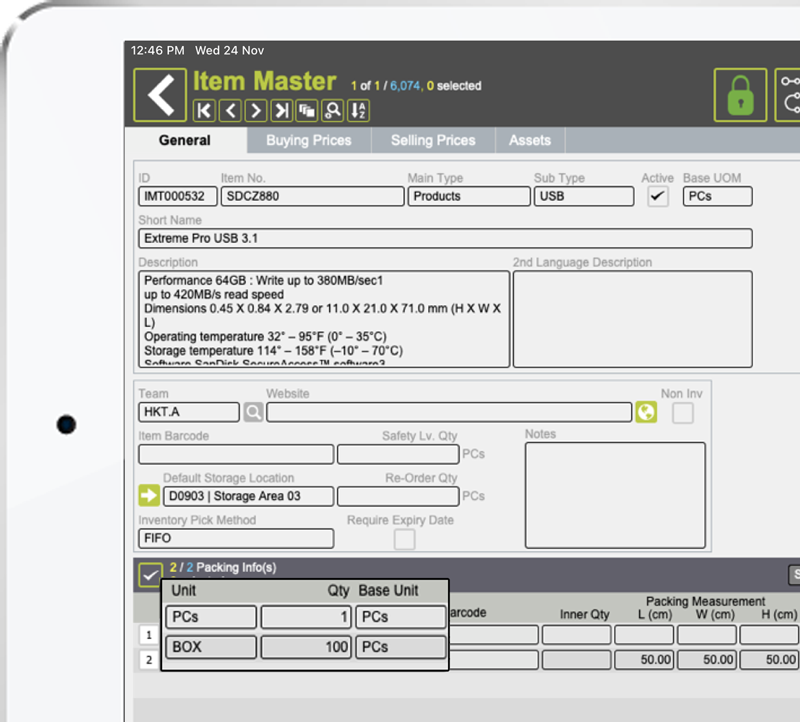Image resolution: width=800 pixels, height=722 pixels.
Task: Open the Sub Type dropdown showing USB
Action: [x=583, y=196]
